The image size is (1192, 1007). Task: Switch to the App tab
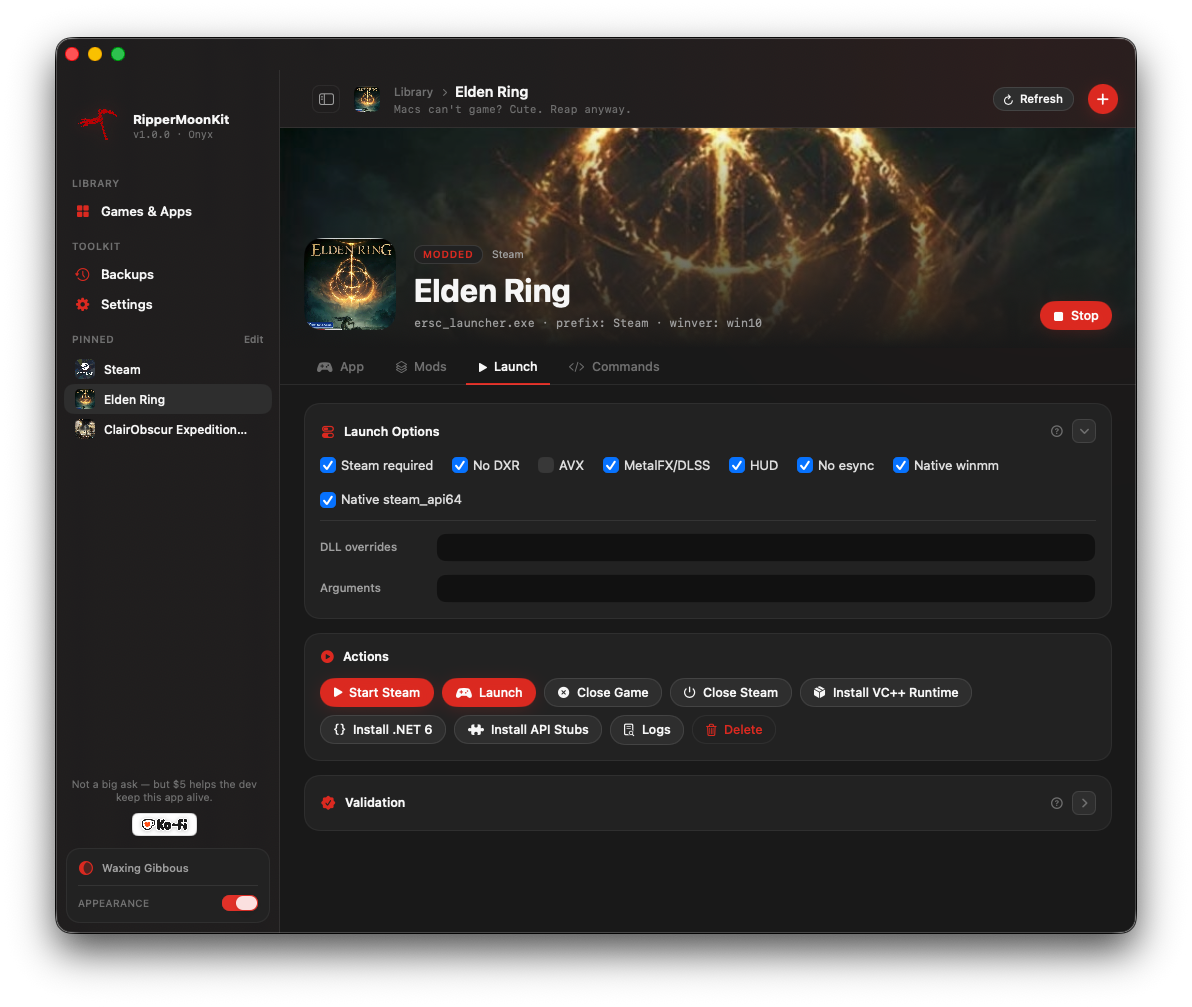341,367
